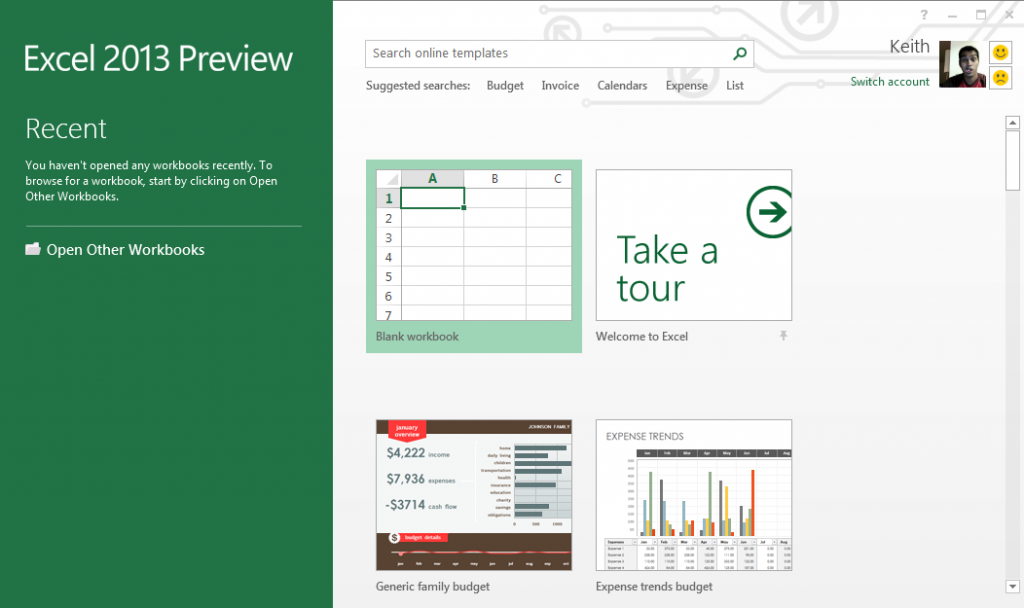Pin the Welcome to Excel template
This screenshot has height=608, width=1024.
(x=783, y=336)
